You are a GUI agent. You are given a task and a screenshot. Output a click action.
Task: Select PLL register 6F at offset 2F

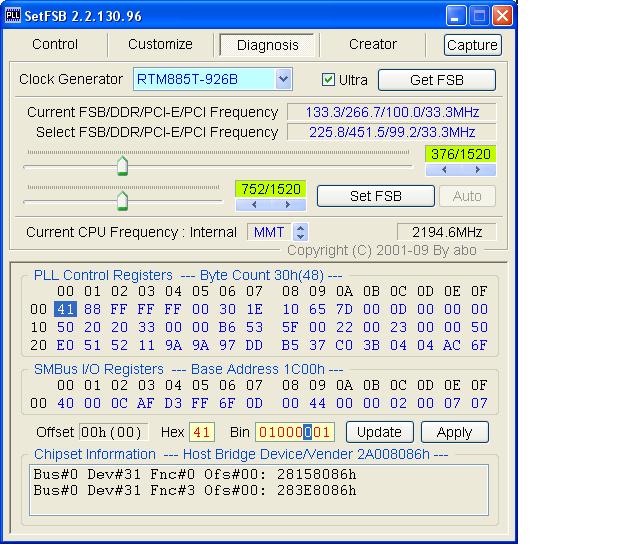pyautogui.click(x=479, y=345)
